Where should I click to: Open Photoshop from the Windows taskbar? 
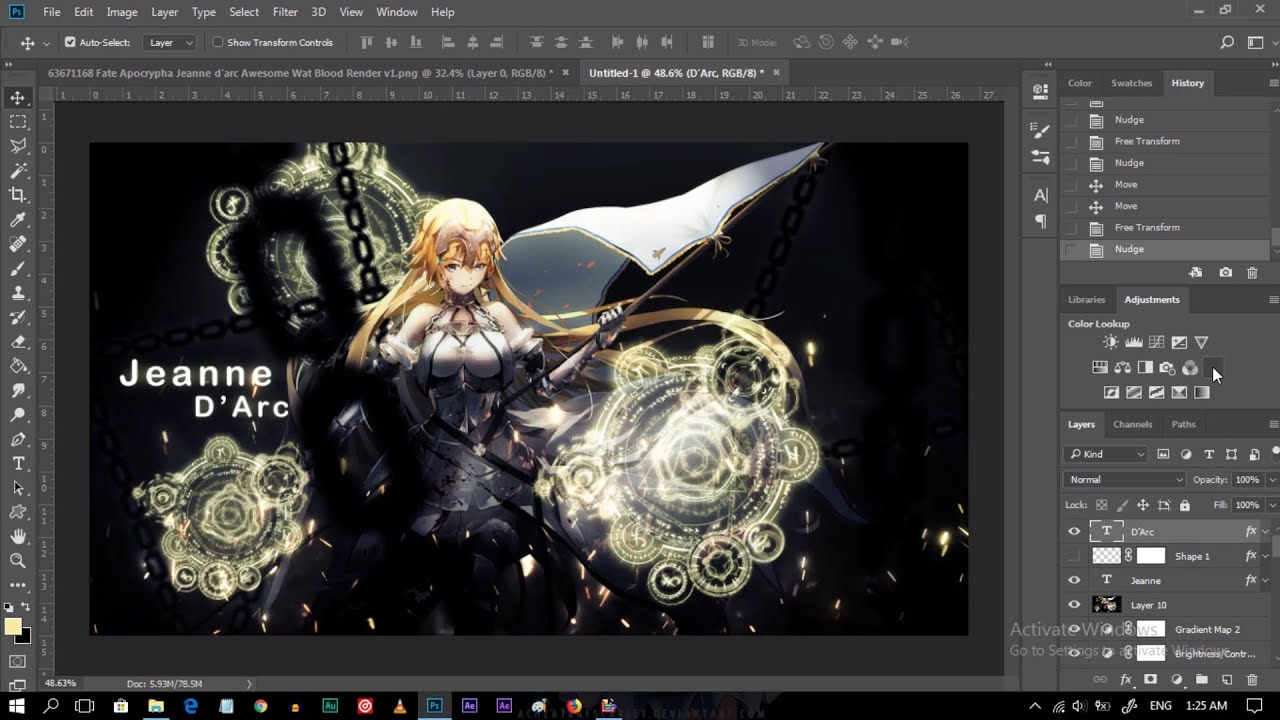coord(435,706)
